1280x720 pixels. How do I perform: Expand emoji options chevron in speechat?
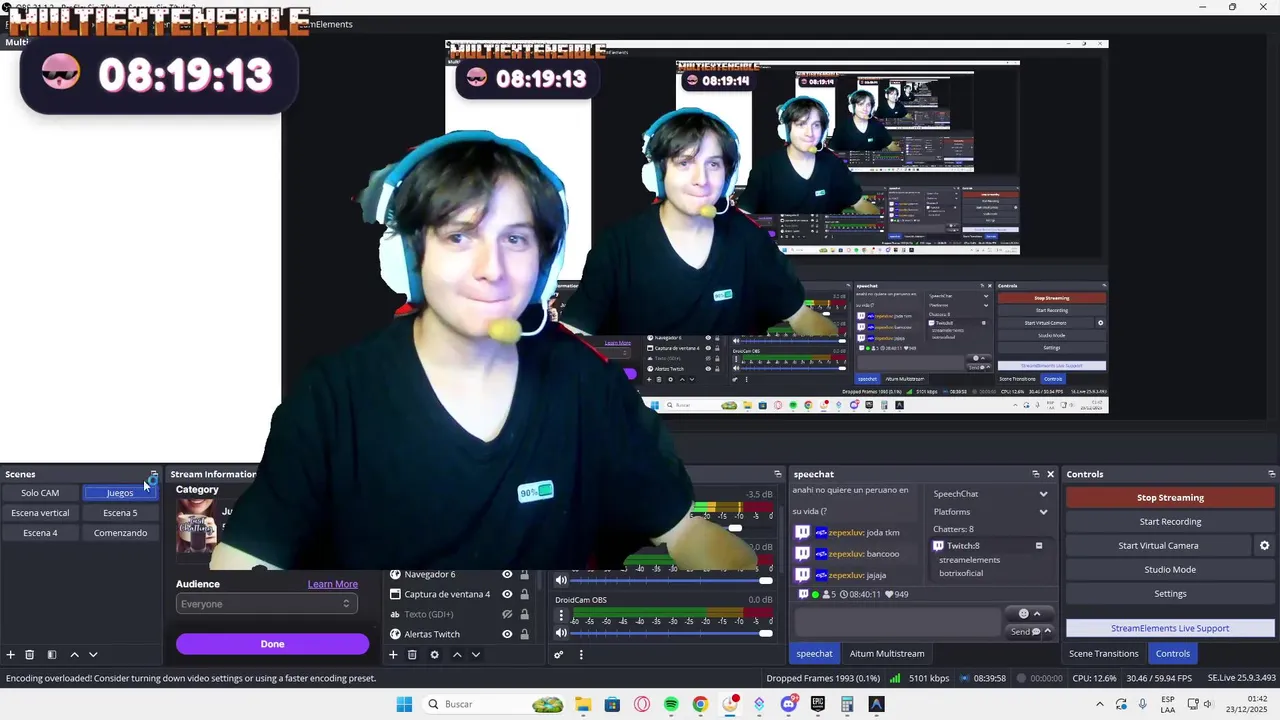click(1037, 614)
